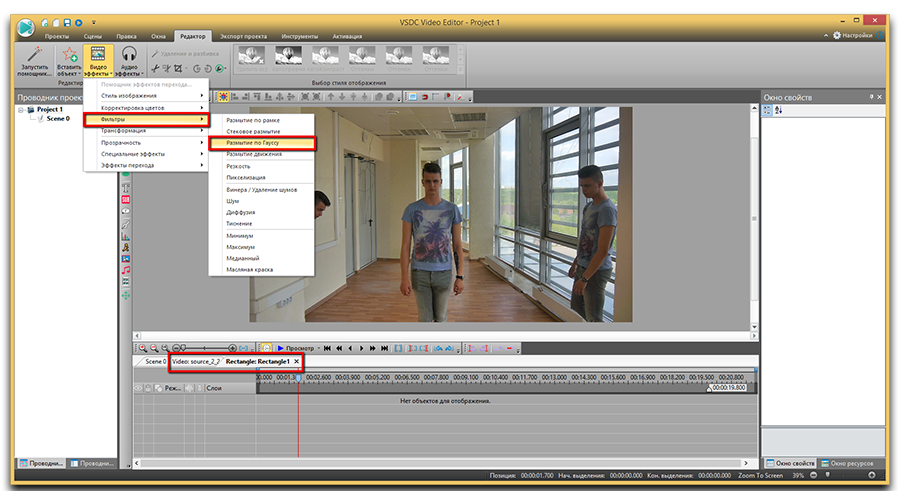Choose the Пикселизация filter
Image resolution: width=900 pixels, height=491 pixels.
[x=262, y=177]
